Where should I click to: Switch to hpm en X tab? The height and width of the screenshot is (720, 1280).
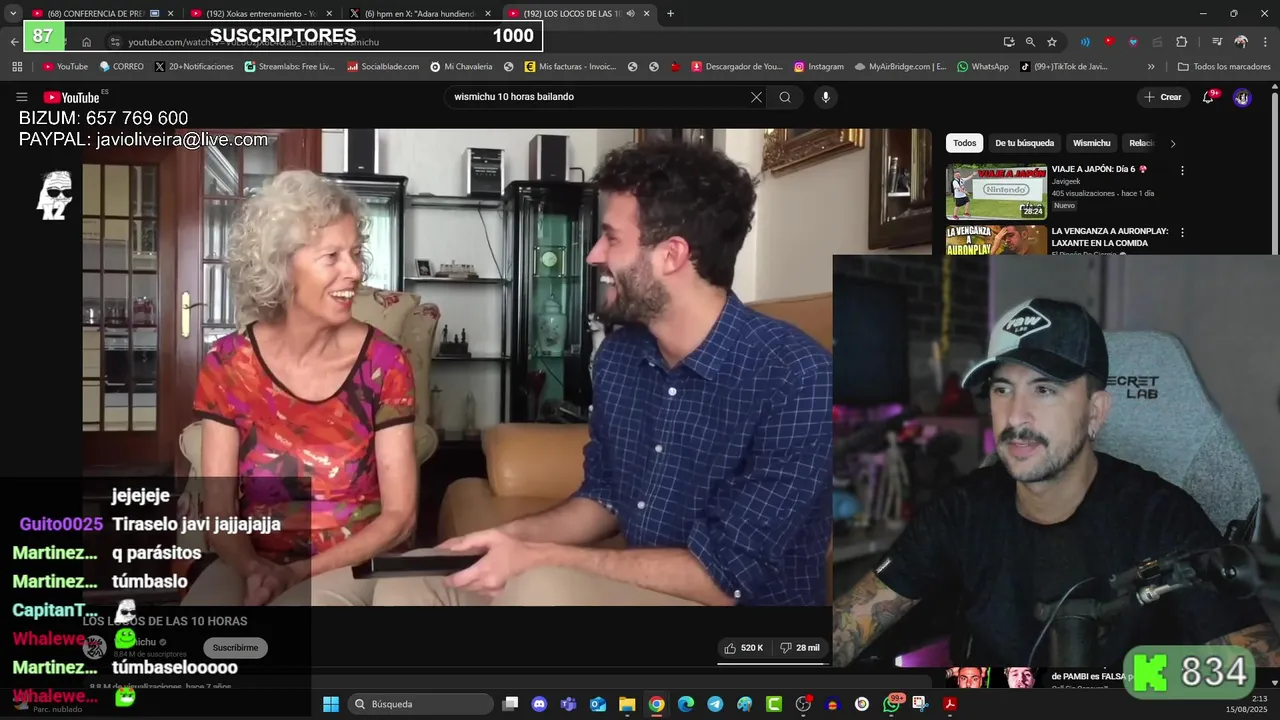click(421, 13)
